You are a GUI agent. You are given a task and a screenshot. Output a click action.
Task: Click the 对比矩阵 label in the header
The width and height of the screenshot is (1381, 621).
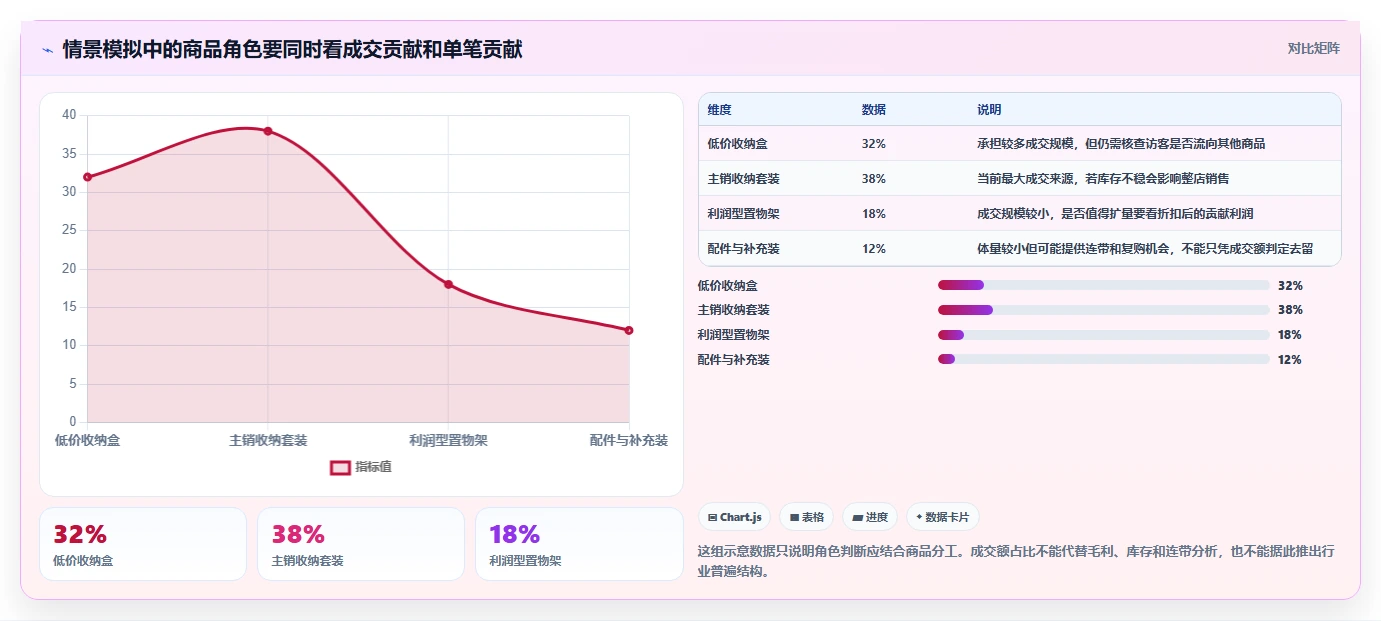coord(1313,48)
